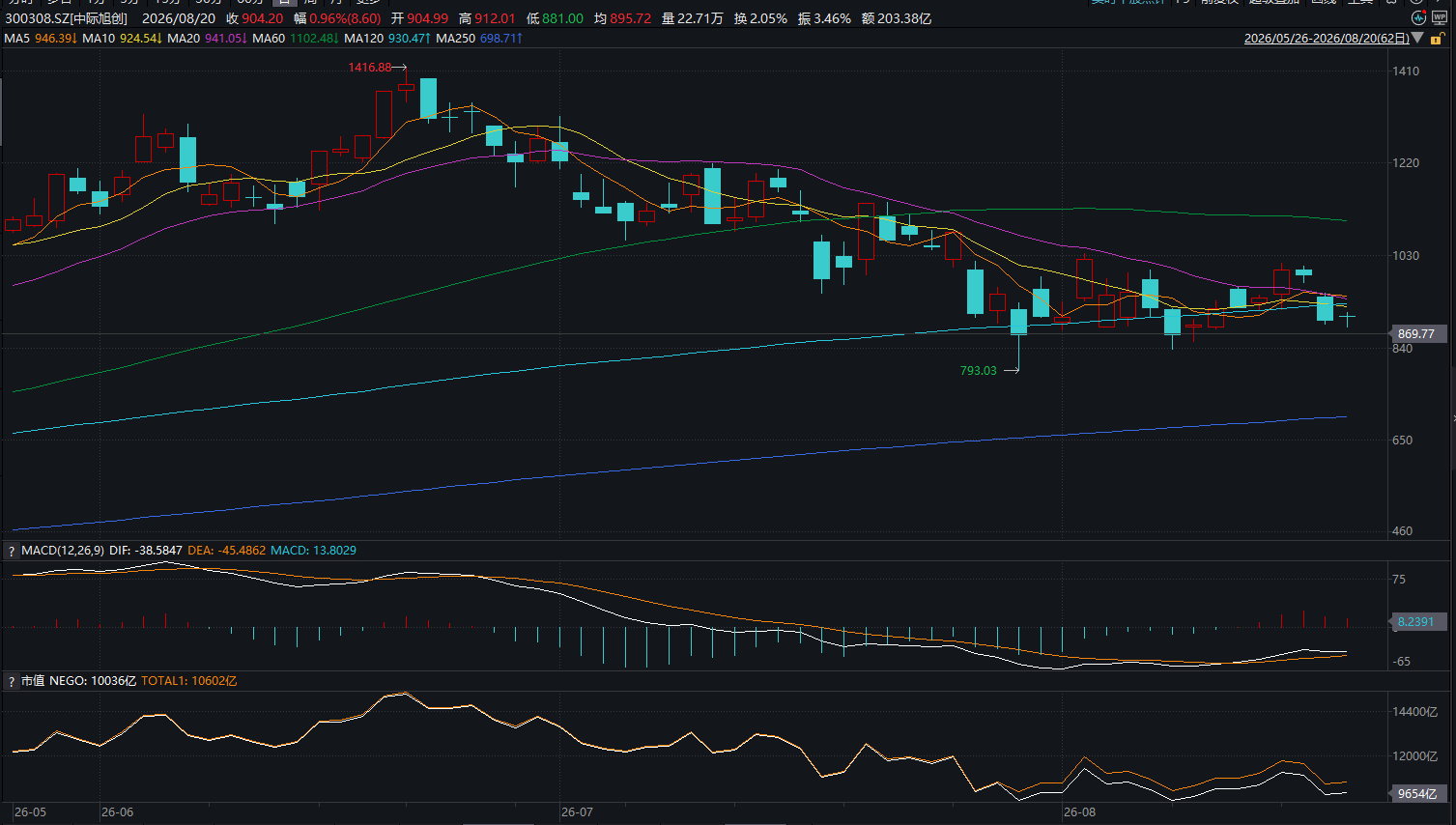The height and width of the screenshot is (825, 1456).
Task: Click the 14400亿 market cap axis label
Action: (x=1415, y=712)
